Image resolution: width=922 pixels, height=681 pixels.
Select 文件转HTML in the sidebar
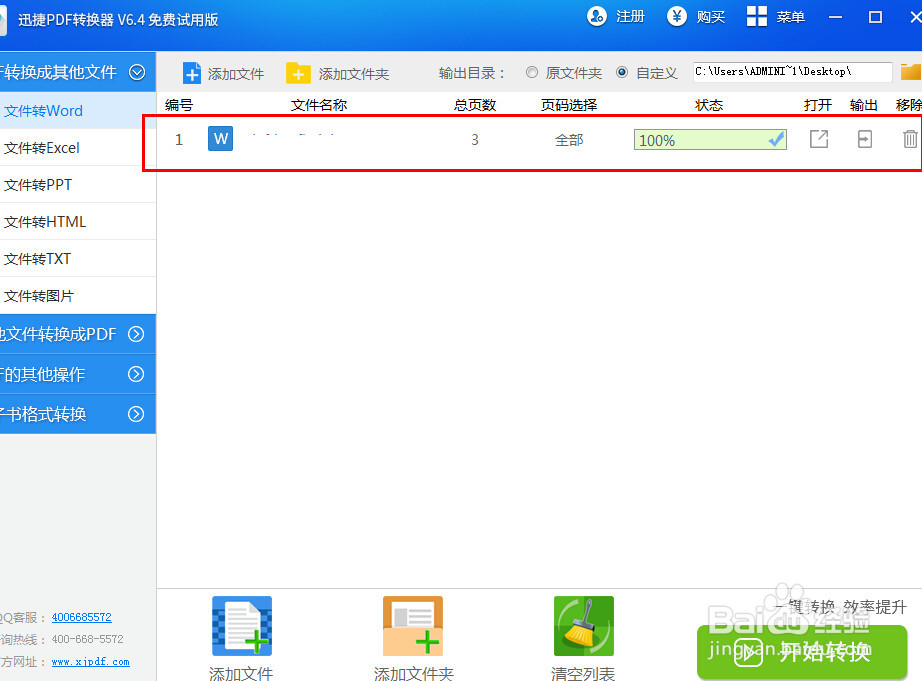point(78,222)
